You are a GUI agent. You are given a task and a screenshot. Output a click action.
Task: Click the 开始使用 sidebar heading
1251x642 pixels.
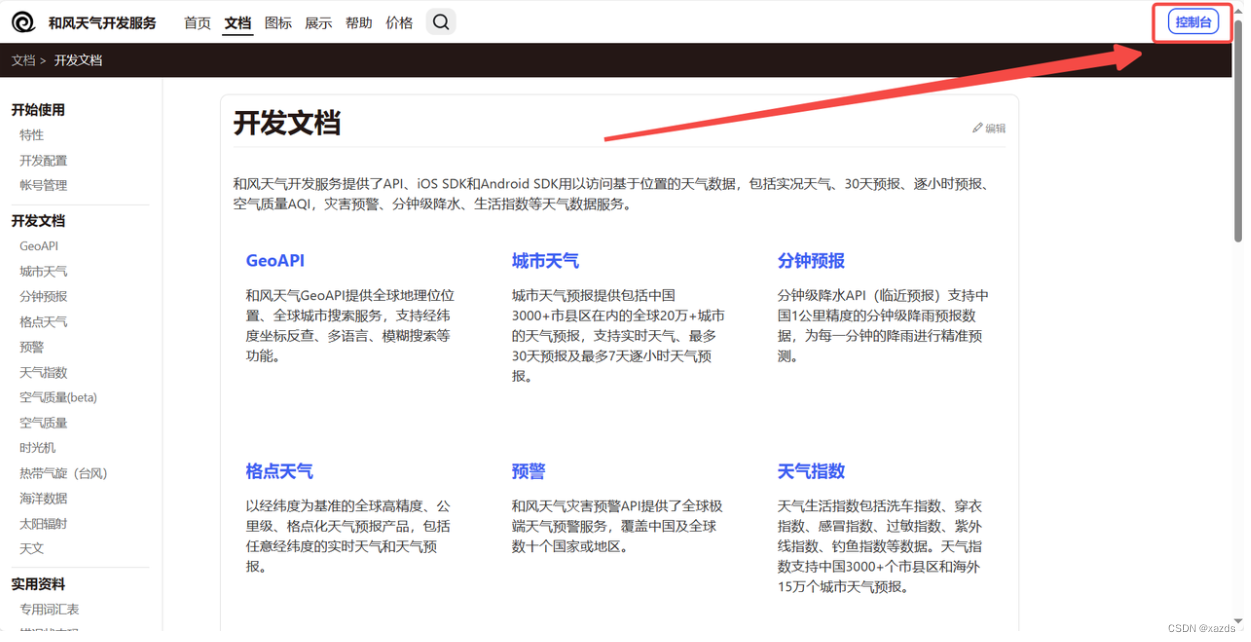[38, 110]
